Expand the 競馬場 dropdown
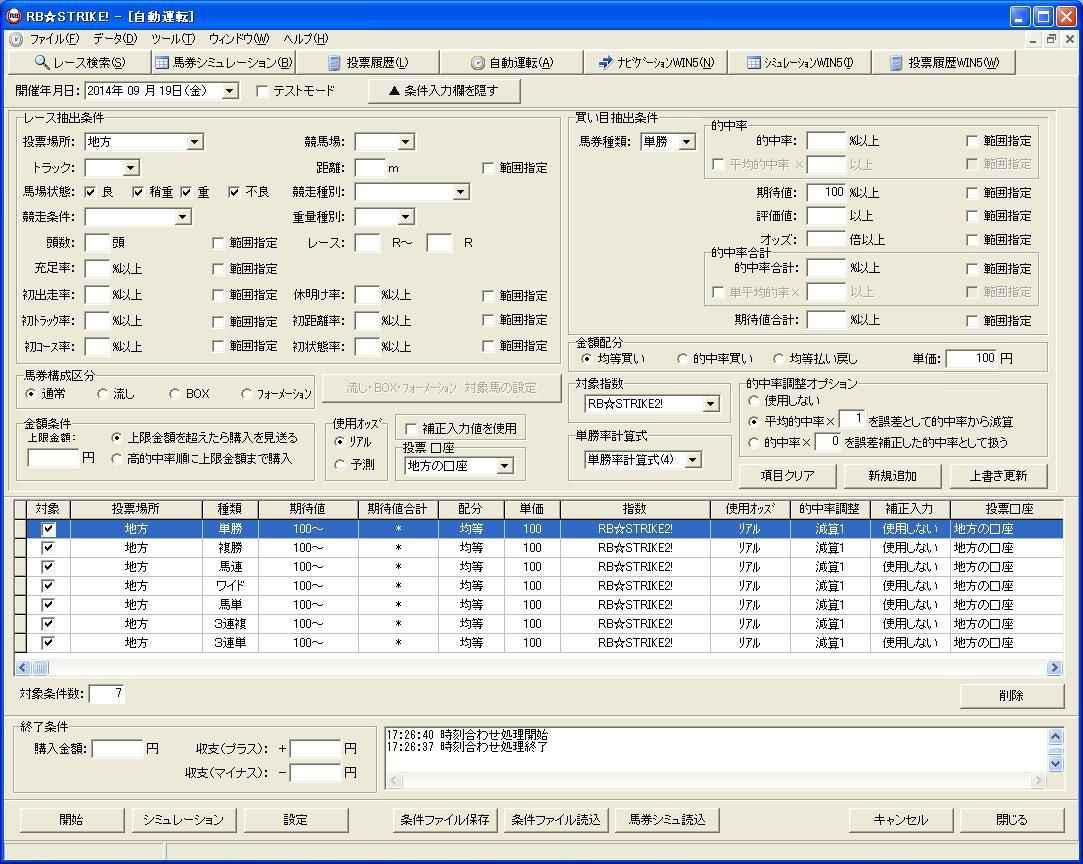Screen dimensions: 1083x864 point(406,142)
